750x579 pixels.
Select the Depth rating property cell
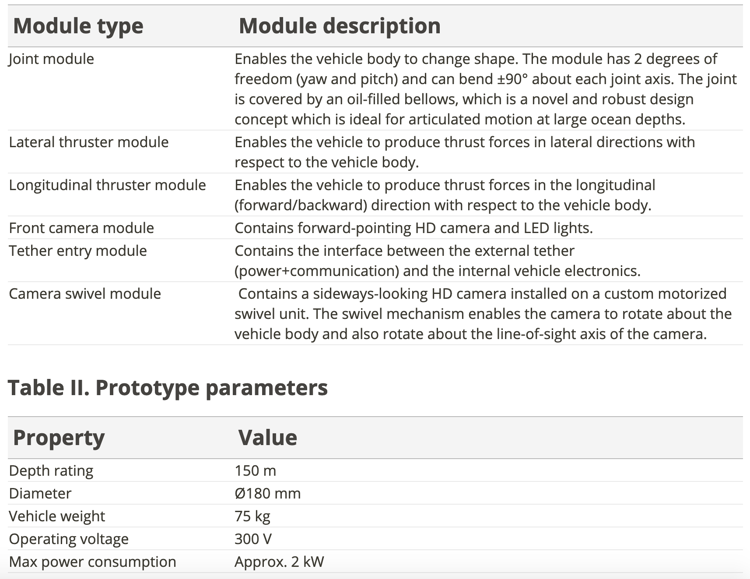(x=51, y=471)
